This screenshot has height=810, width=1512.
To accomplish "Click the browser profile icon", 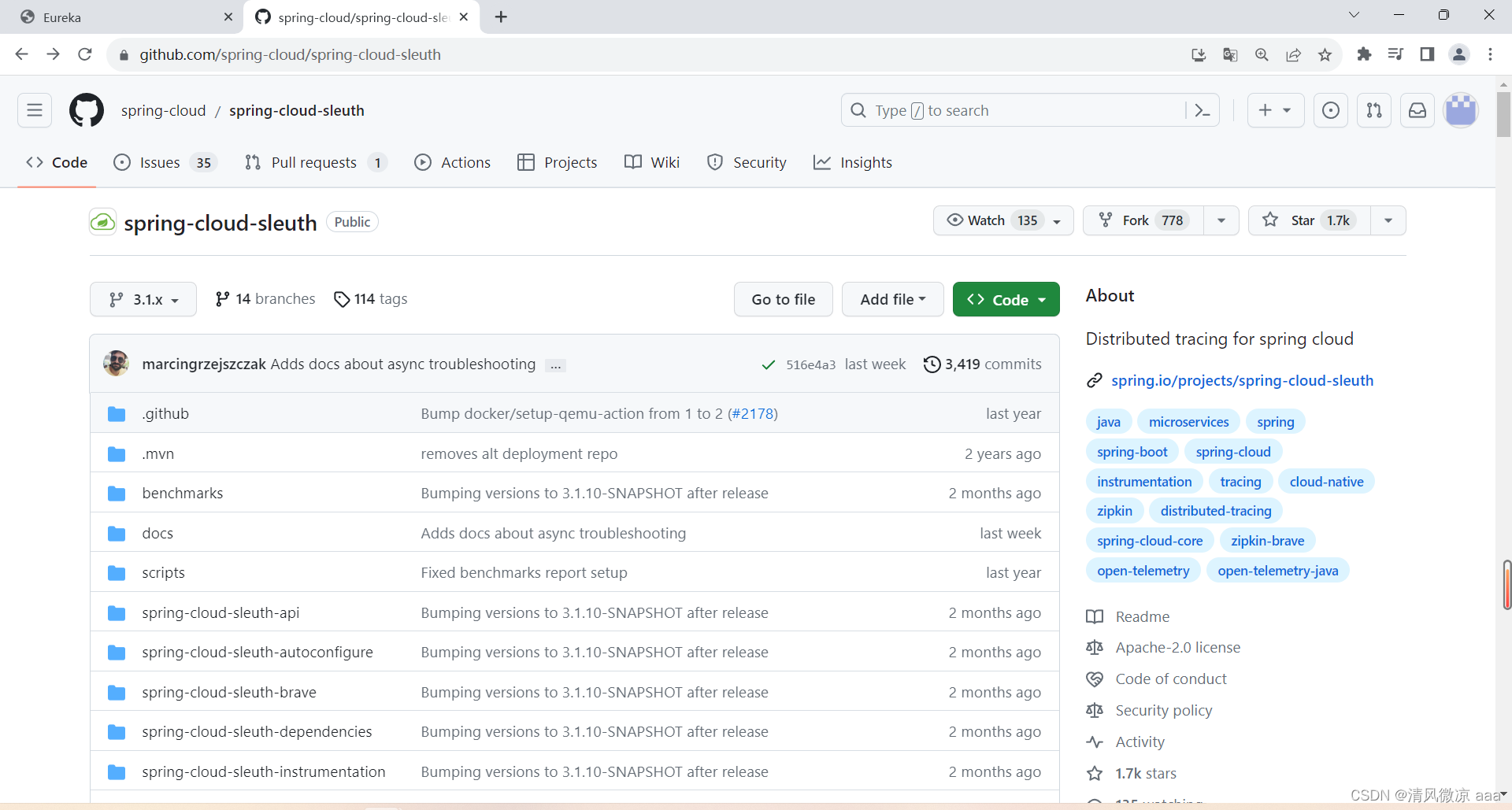I will [x=1459, y=54].
